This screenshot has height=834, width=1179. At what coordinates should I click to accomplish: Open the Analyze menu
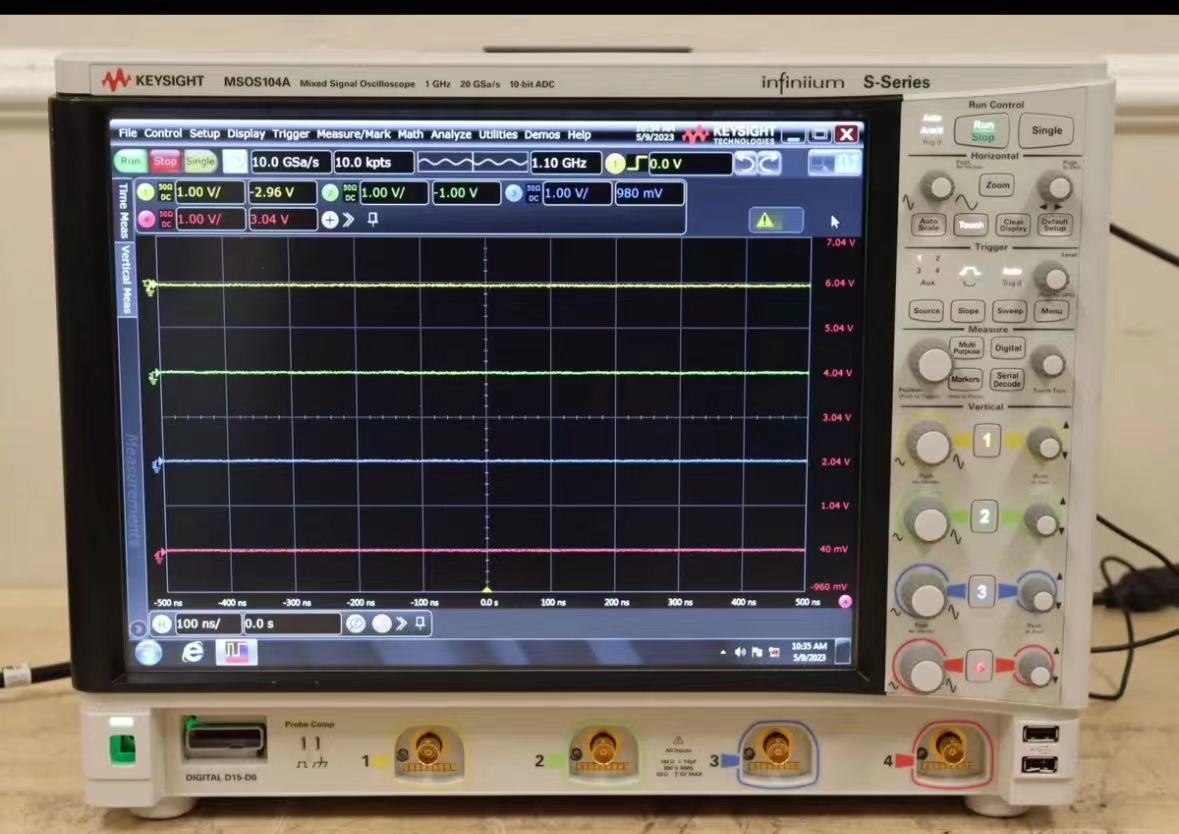(451, 135)
